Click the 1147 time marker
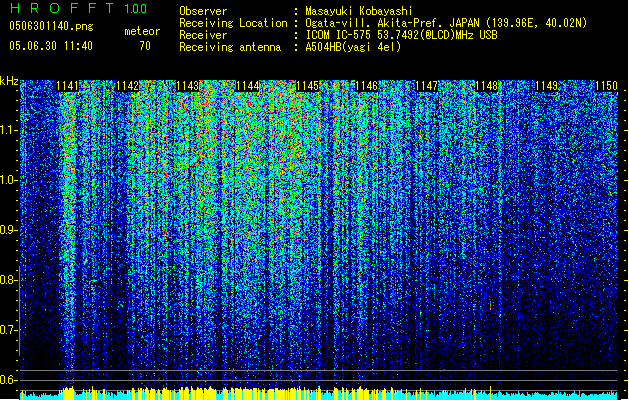This screenshot has height=400, width=629. (426, 86)
